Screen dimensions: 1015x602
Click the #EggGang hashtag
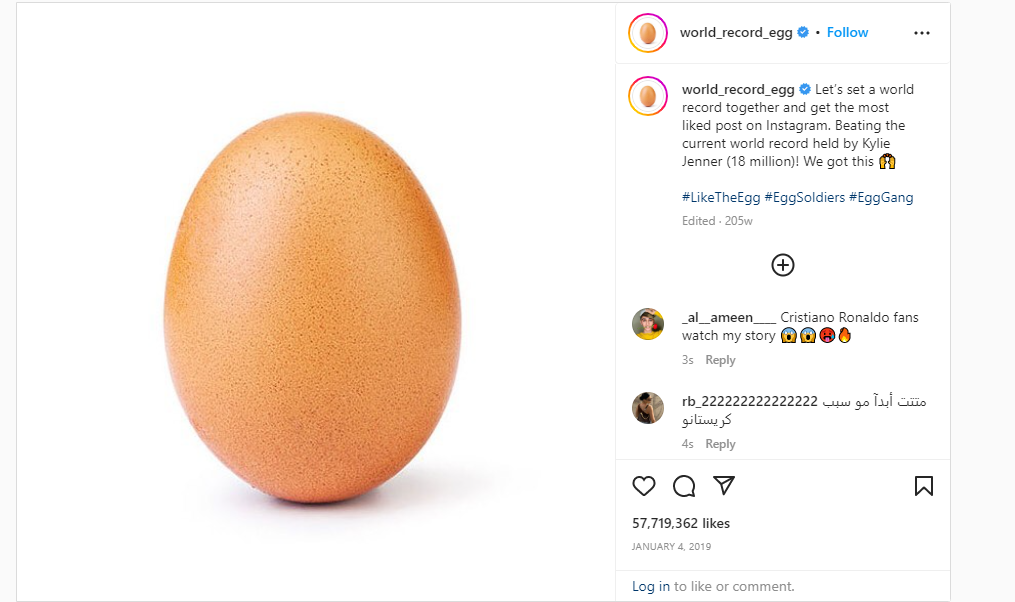[881, 198]
